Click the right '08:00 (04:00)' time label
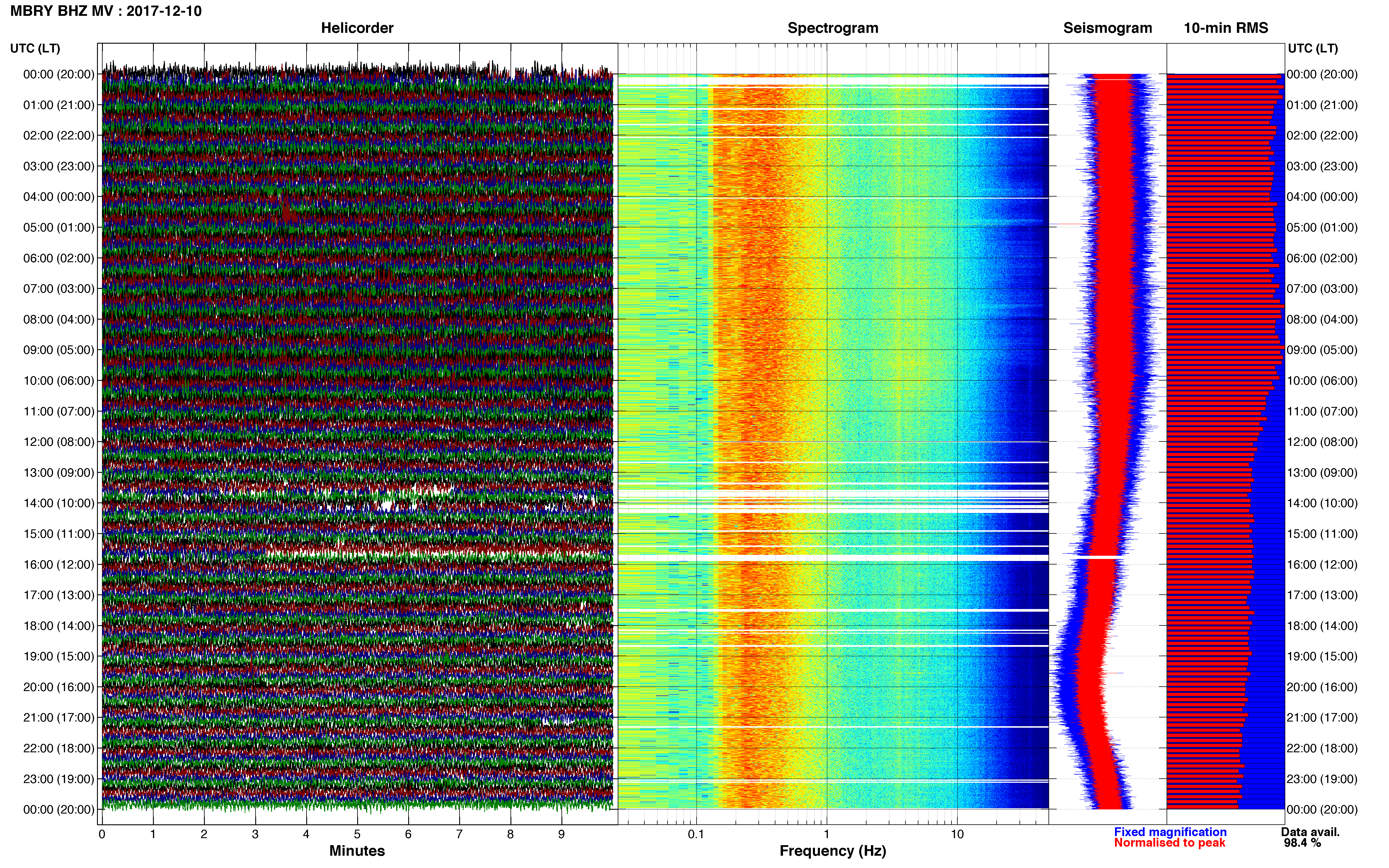This screenshot has width=1389, height=868. click(x=1322, y=319)
